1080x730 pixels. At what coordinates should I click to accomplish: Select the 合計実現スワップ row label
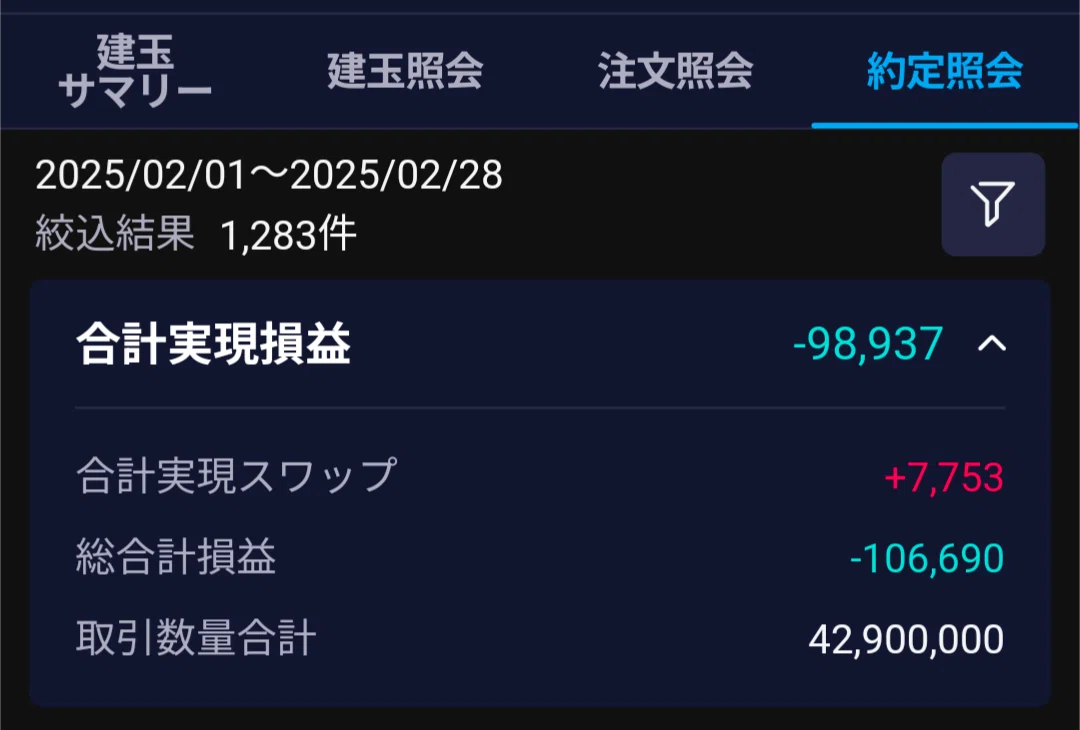tap(236, 475)
